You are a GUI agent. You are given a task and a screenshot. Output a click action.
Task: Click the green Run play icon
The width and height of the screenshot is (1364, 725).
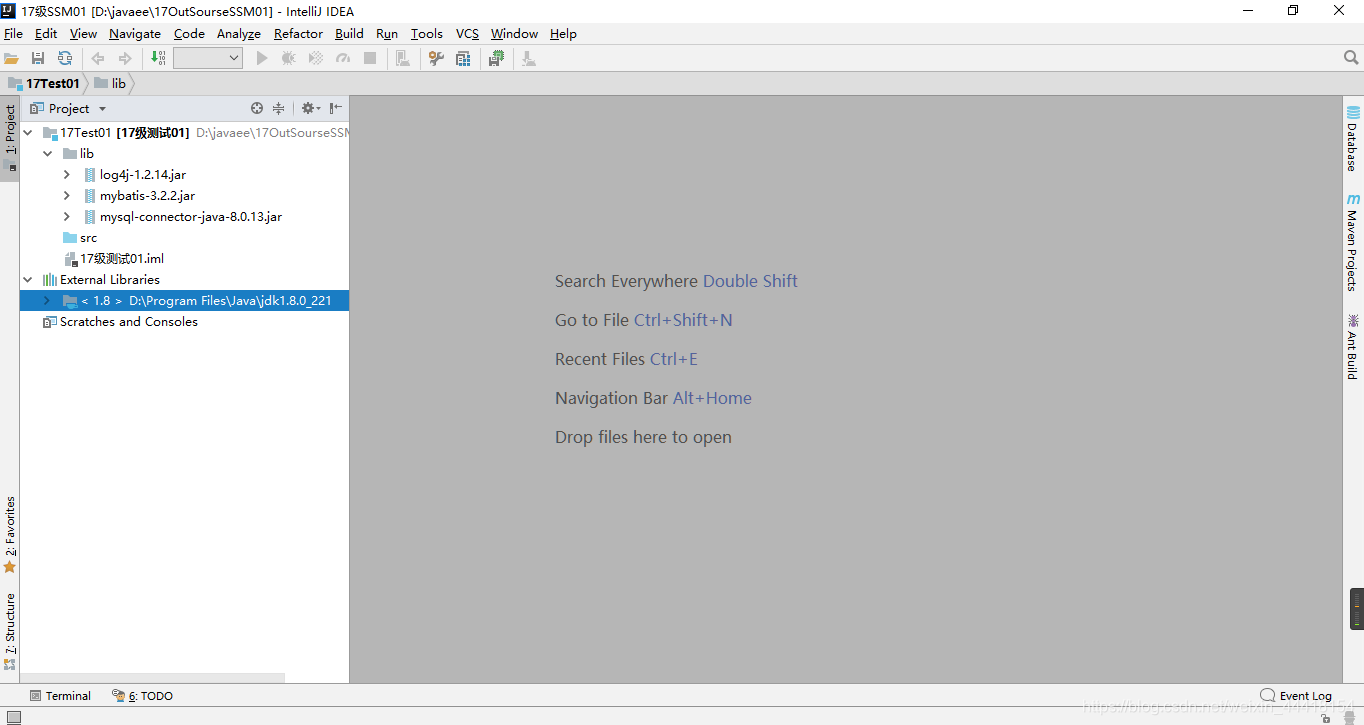262,59
